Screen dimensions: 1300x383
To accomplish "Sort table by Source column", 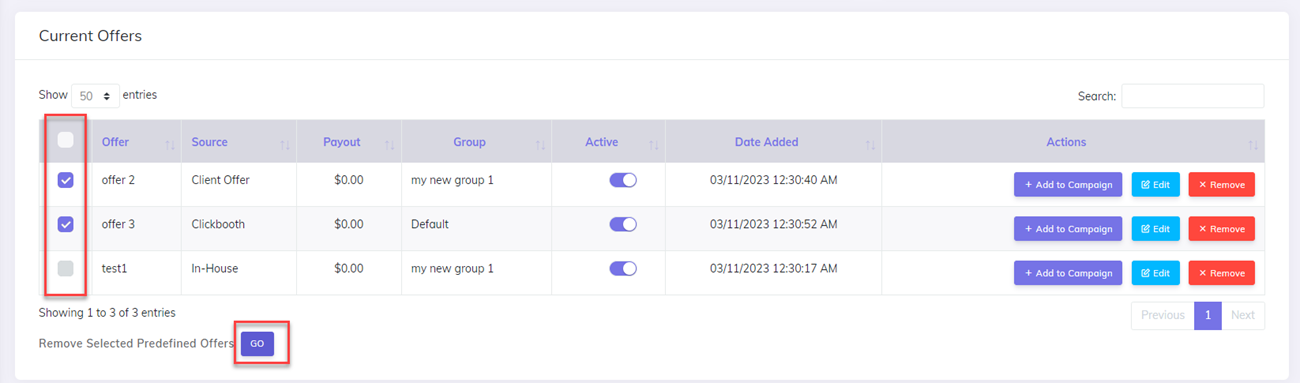I will [x=239, y=142].
